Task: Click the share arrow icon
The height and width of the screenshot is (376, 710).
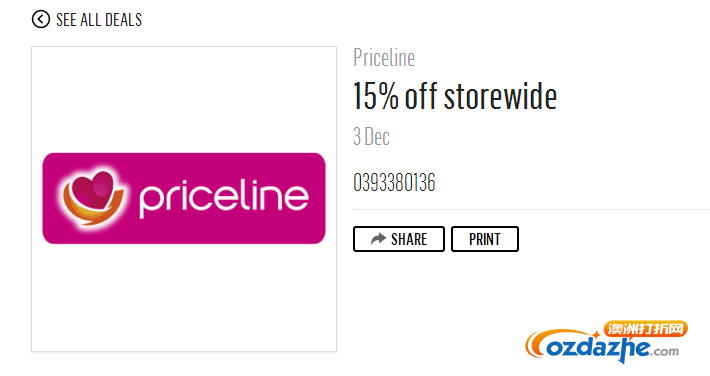Action: point(378,239)
